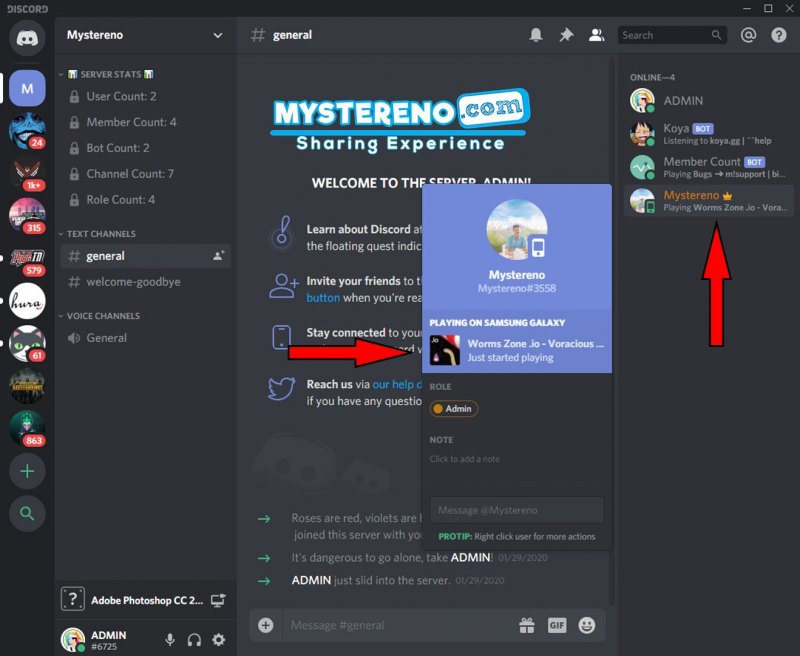Screen dimensions: 800x656
Task: Open Koya bot in member list
Action: pos(709,134)
